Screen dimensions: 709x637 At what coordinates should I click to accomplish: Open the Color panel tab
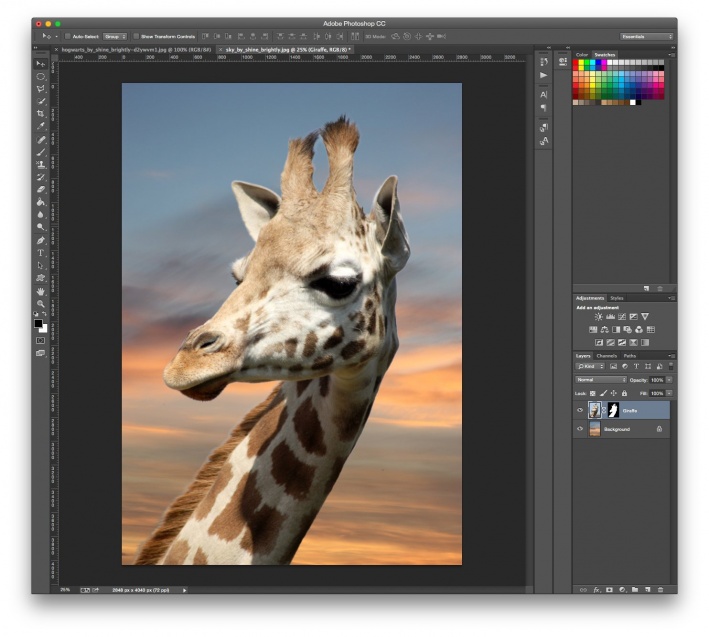[x=582, y=55]
